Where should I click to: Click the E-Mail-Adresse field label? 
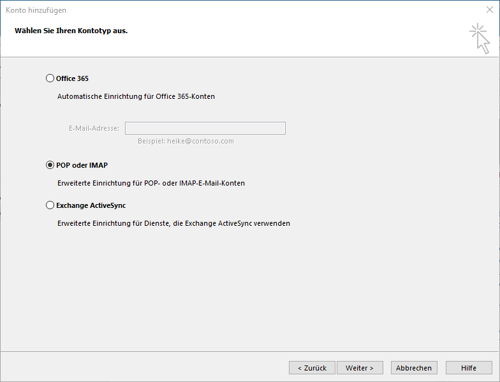click(94, 128)
